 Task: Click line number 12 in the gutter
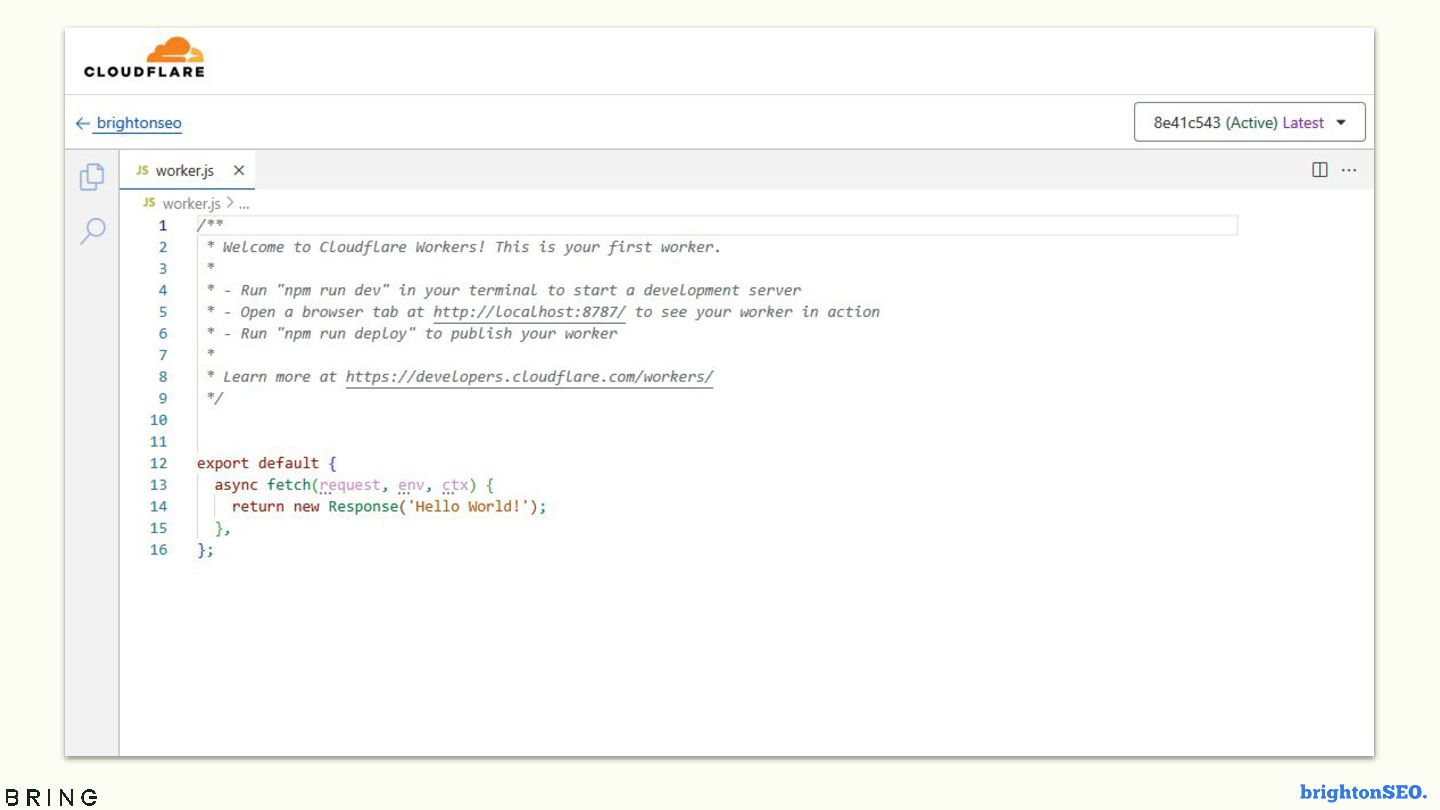tap(159, 463)
